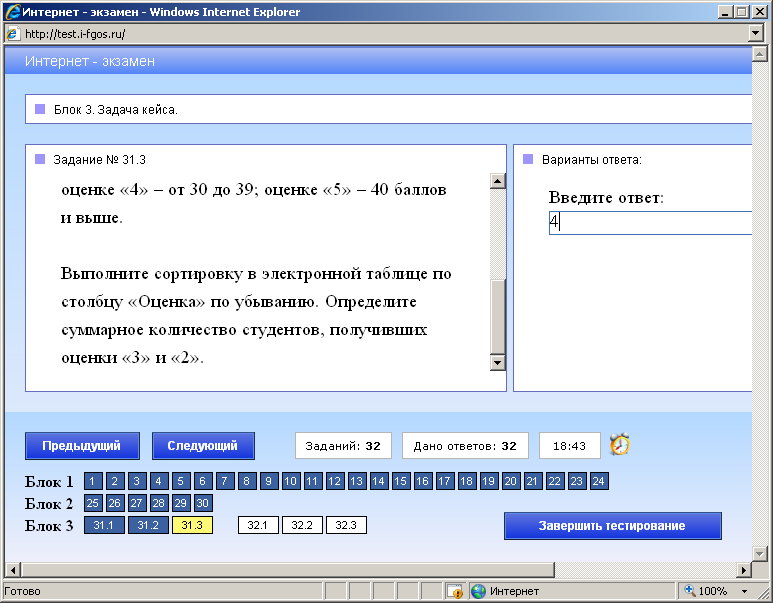Open task 32.3 in Блок 3

click(347, 525)
